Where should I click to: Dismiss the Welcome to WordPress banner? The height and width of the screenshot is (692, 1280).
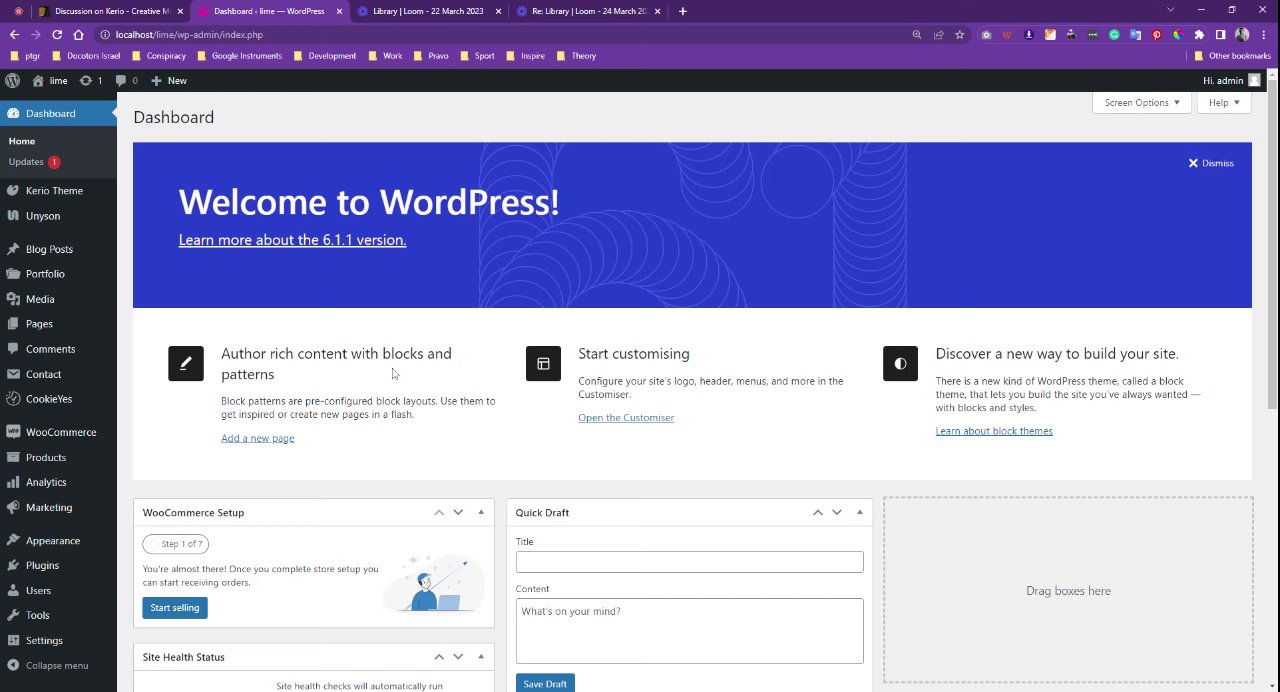[1210, 163]
